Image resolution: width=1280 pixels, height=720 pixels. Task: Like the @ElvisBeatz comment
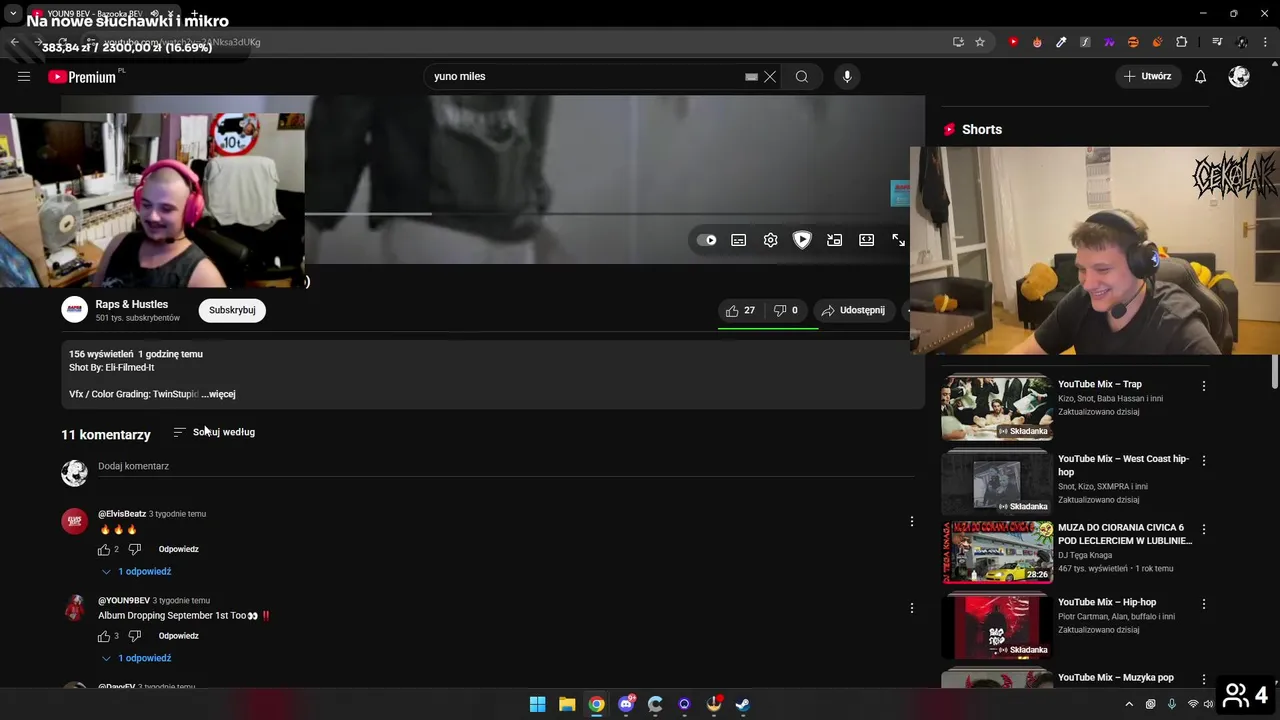pos(104,550)
